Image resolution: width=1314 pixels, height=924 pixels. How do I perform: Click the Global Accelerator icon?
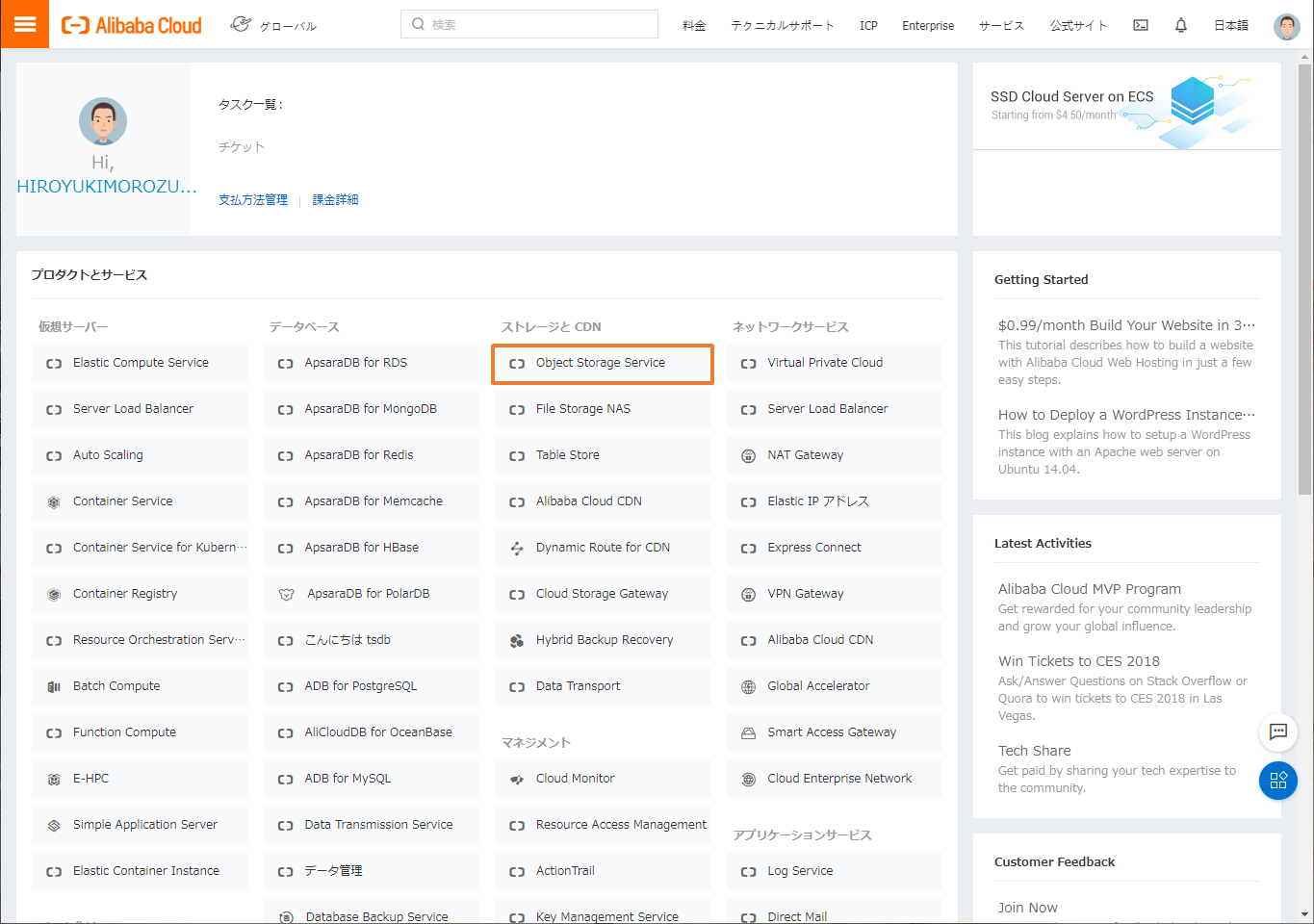[748, 686]
